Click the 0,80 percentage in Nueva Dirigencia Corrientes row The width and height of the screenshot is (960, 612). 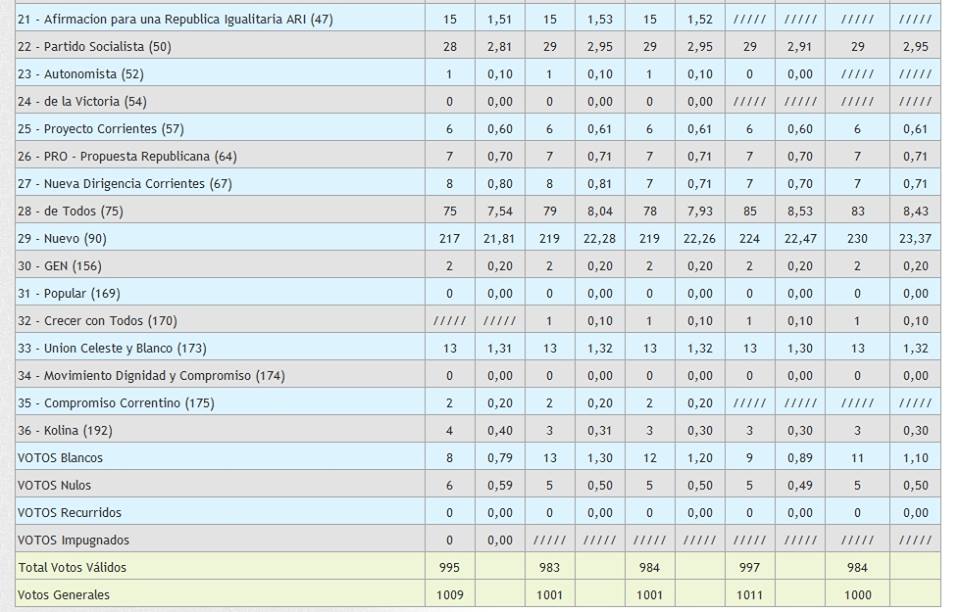500,184
